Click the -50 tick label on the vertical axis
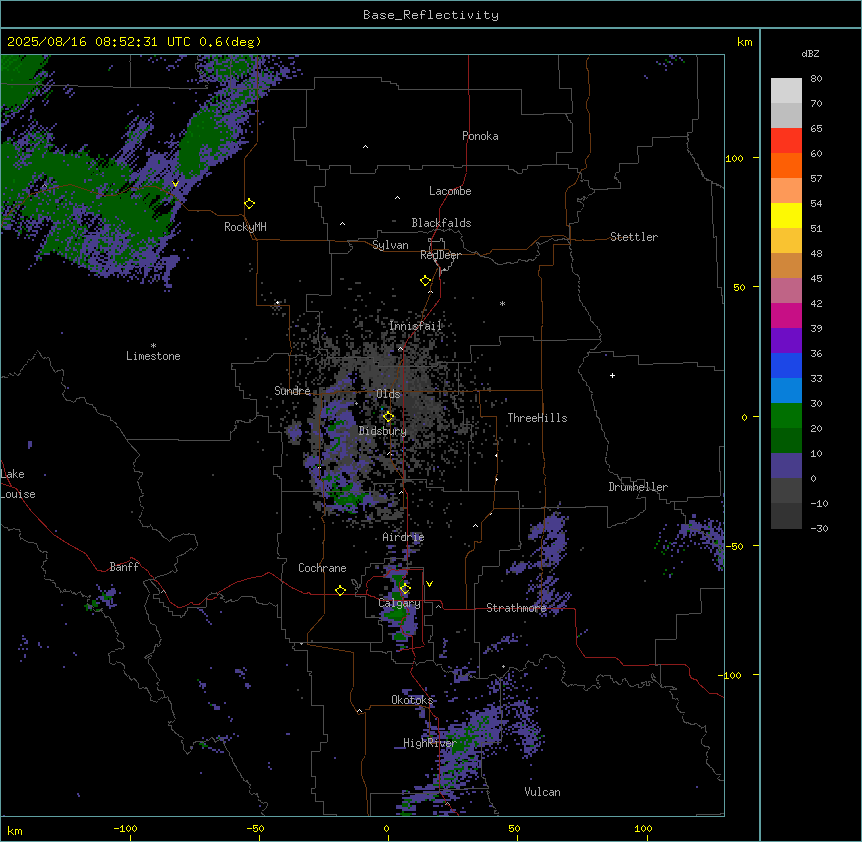Screen dimensions: 862x842 tap(734, 546)
